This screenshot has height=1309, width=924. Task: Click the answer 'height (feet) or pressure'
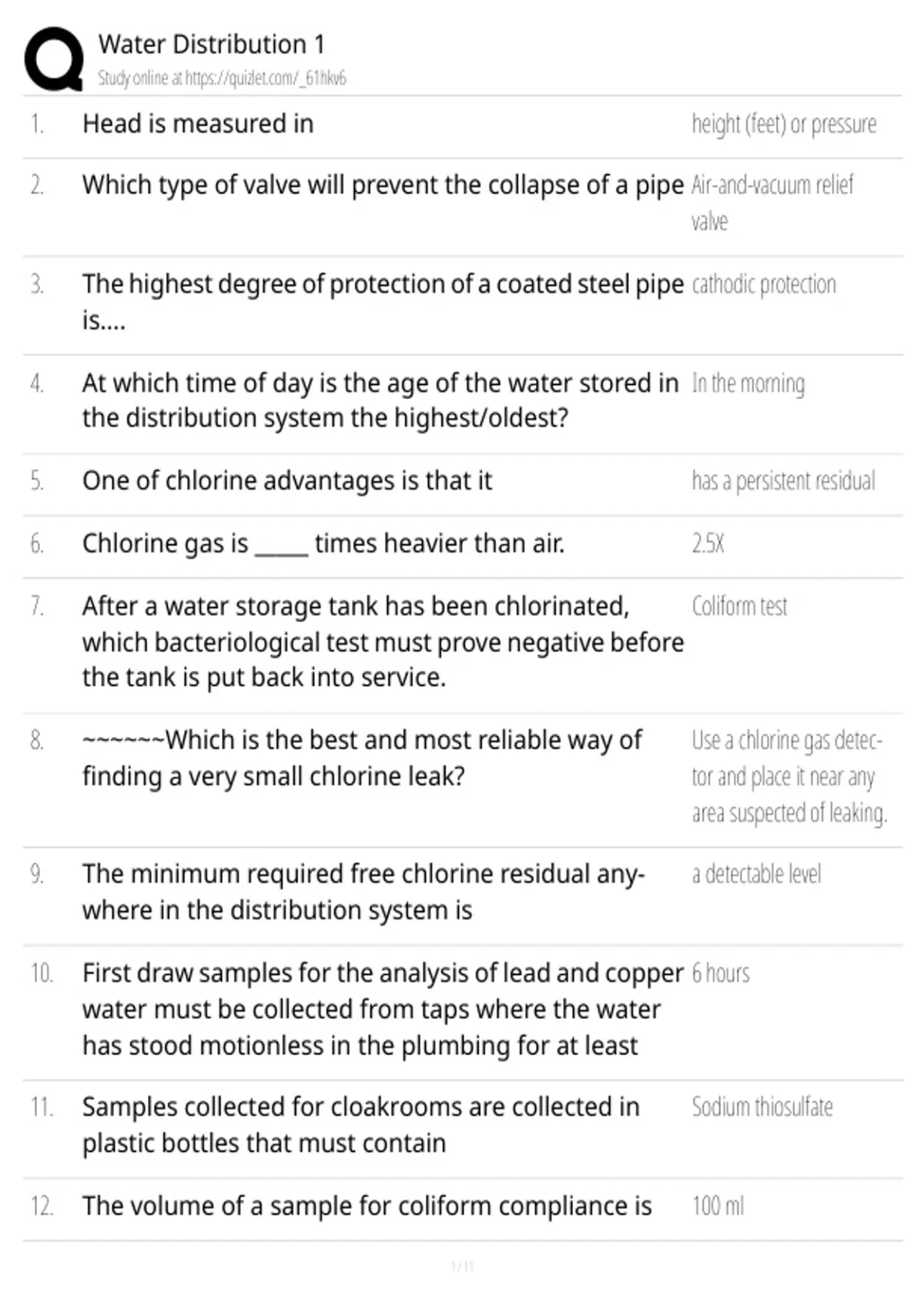[x=784, y=124]
